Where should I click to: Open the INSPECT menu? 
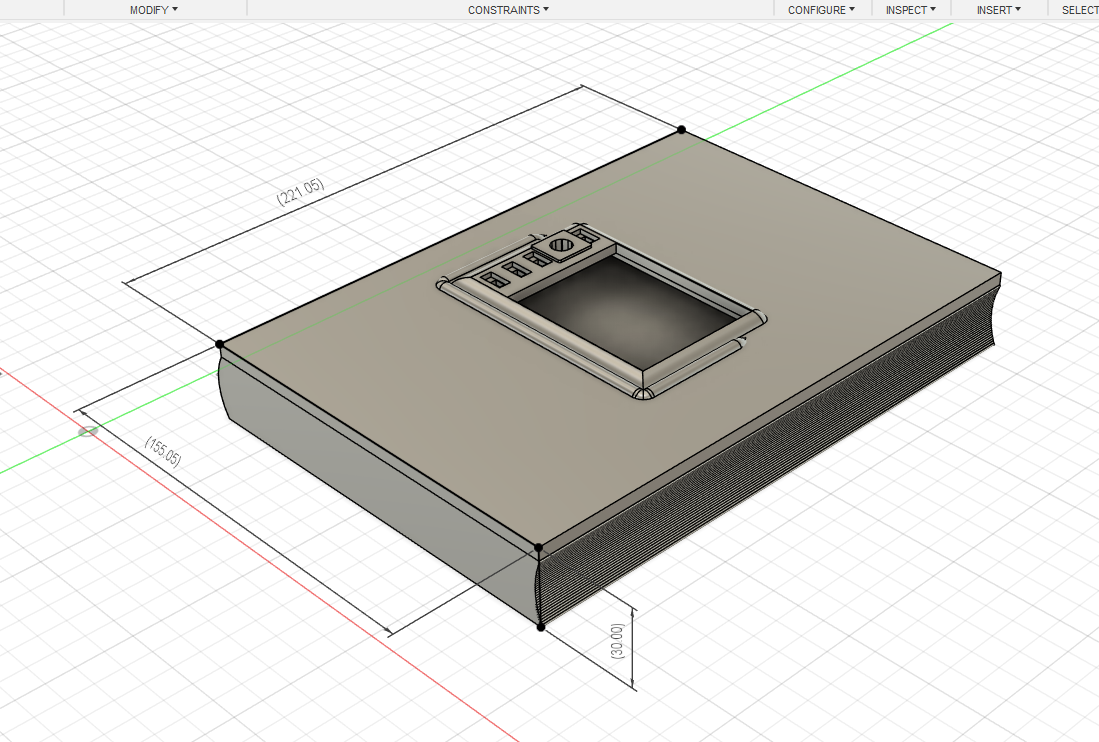[x=910, y=9]
